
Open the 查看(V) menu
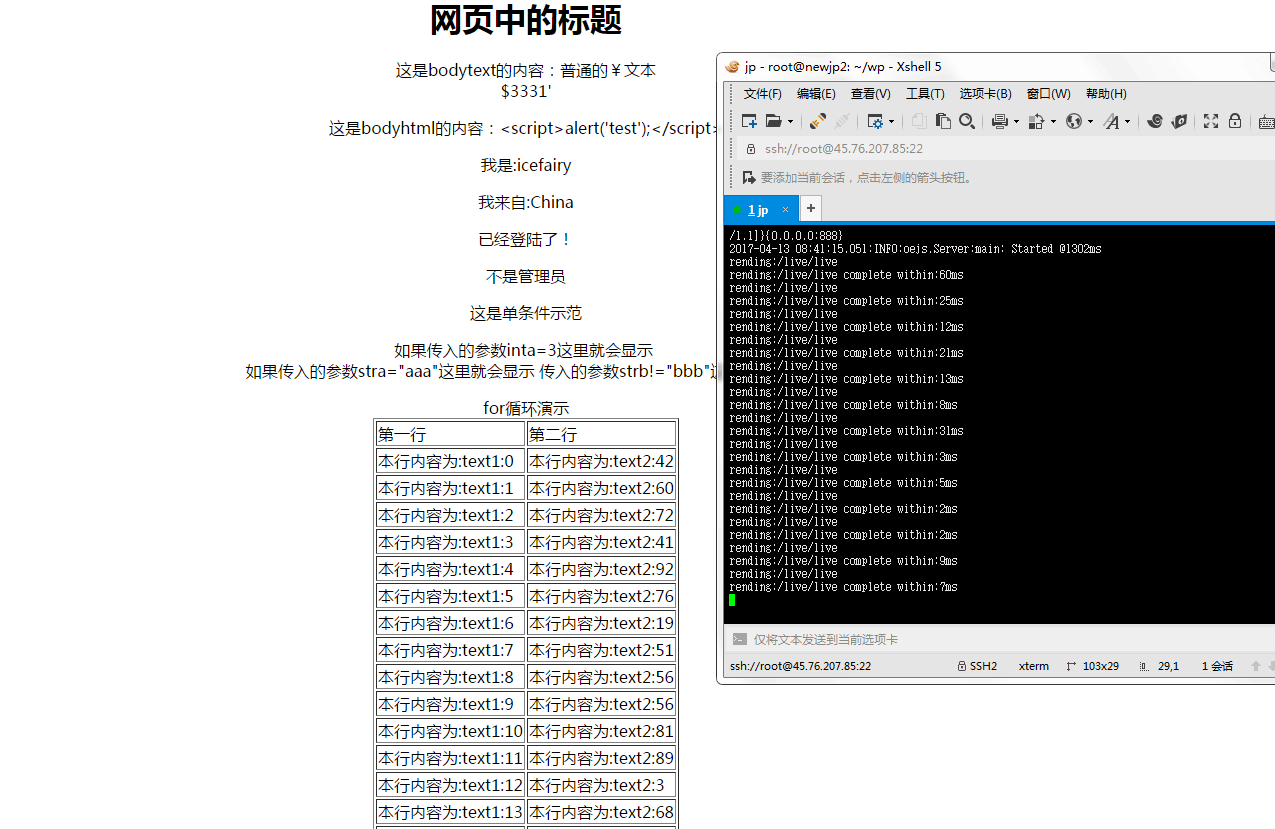tap(871, 94)
